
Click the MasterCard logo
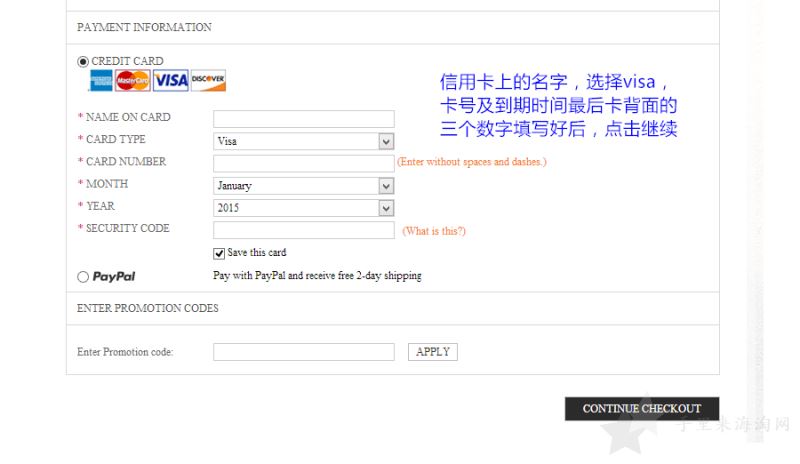point(133,81)
